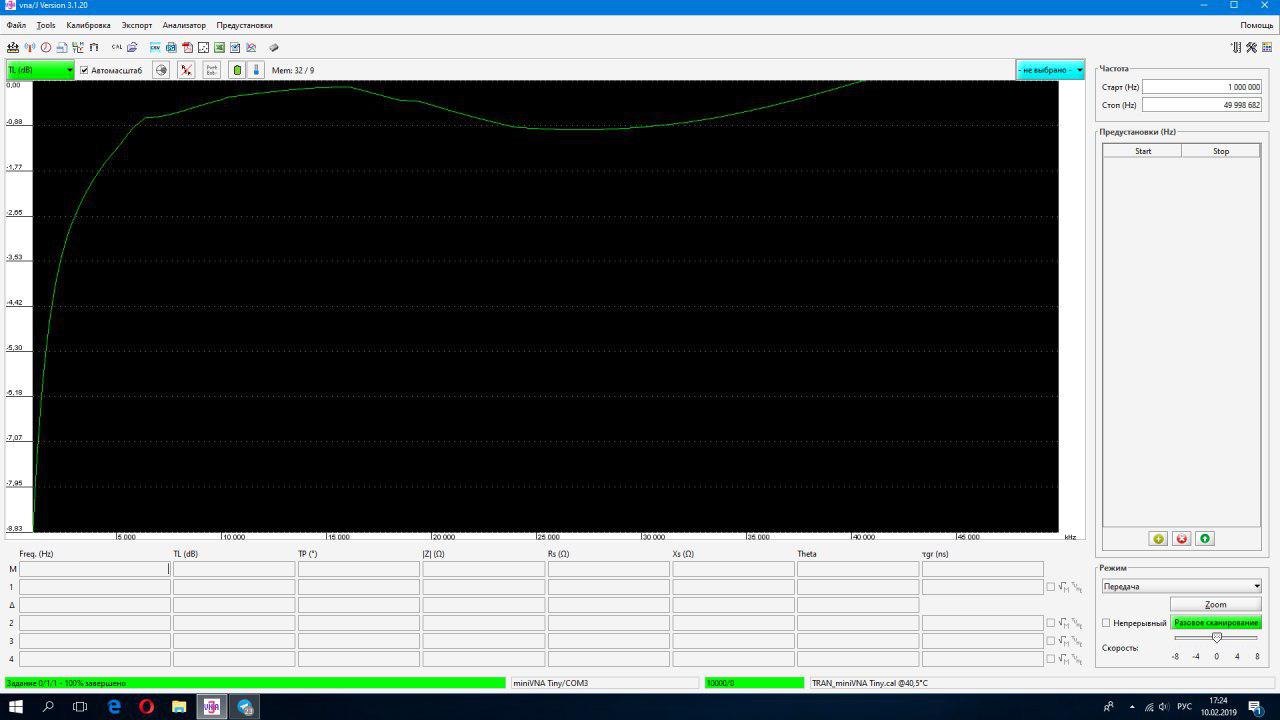The width and height of the screenshot is (1280, 720).
Task: Click the Smith chart round icon button
Action: click(x=161, y=70)
